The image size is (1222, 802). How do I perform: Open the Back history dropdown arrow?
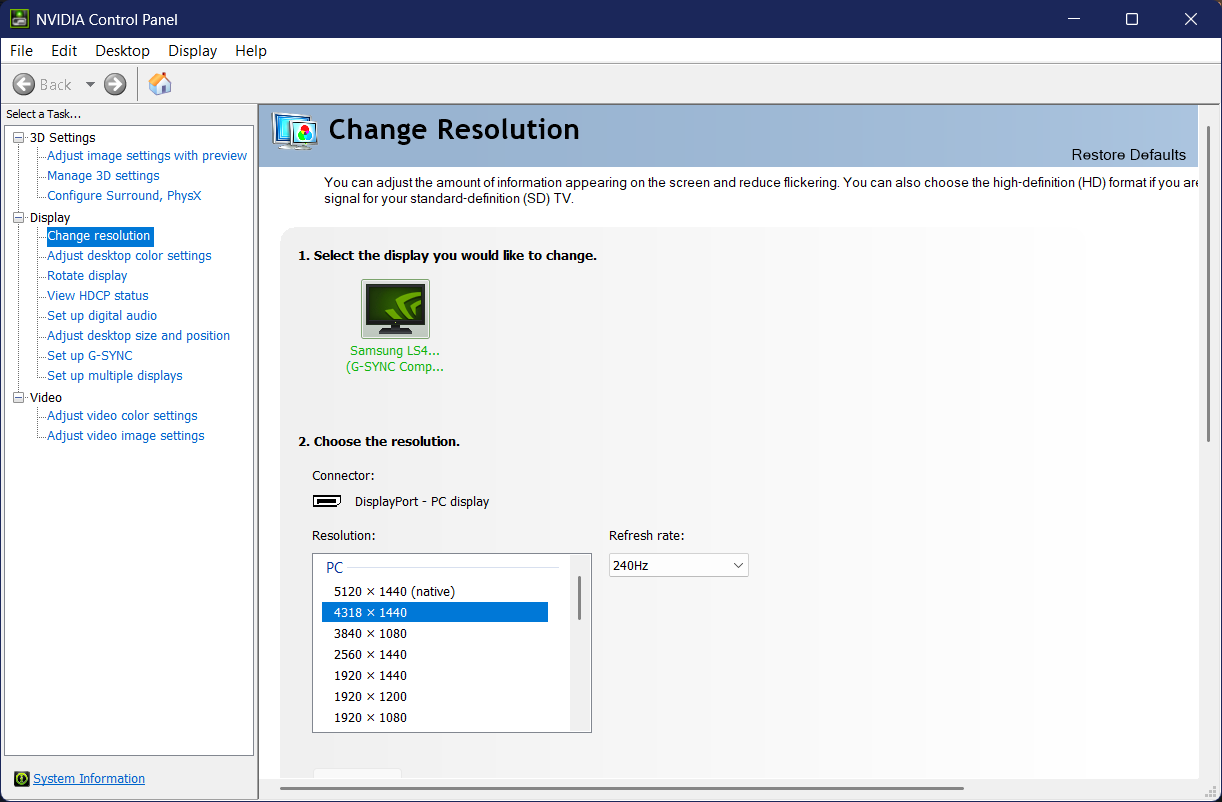tap(90, 85)
